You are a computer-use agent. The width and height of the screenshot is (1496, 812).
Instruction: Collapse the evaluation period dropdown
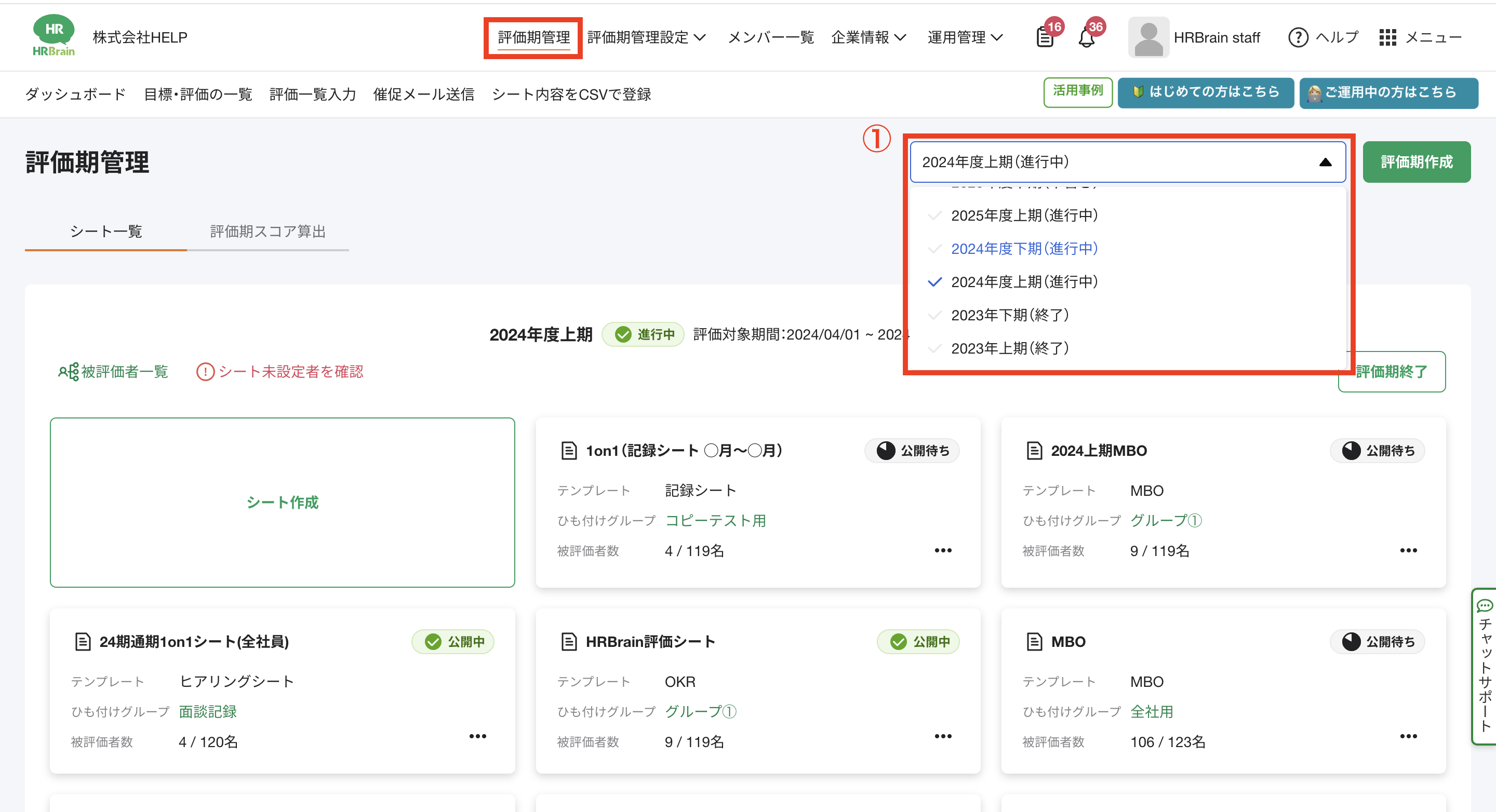1325,163
